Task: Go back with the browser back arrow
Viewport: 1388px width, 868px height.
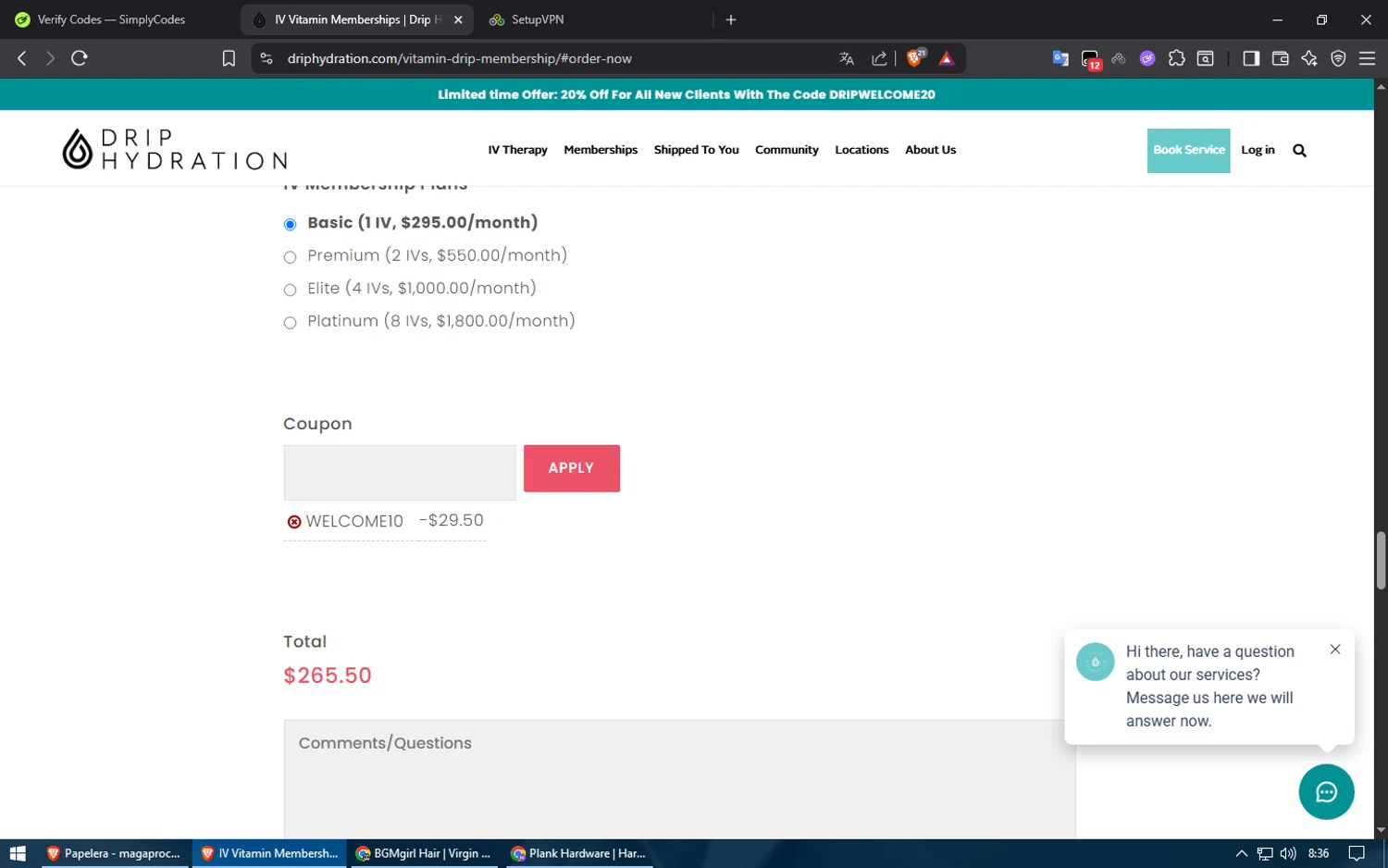Action: [22, 58]
